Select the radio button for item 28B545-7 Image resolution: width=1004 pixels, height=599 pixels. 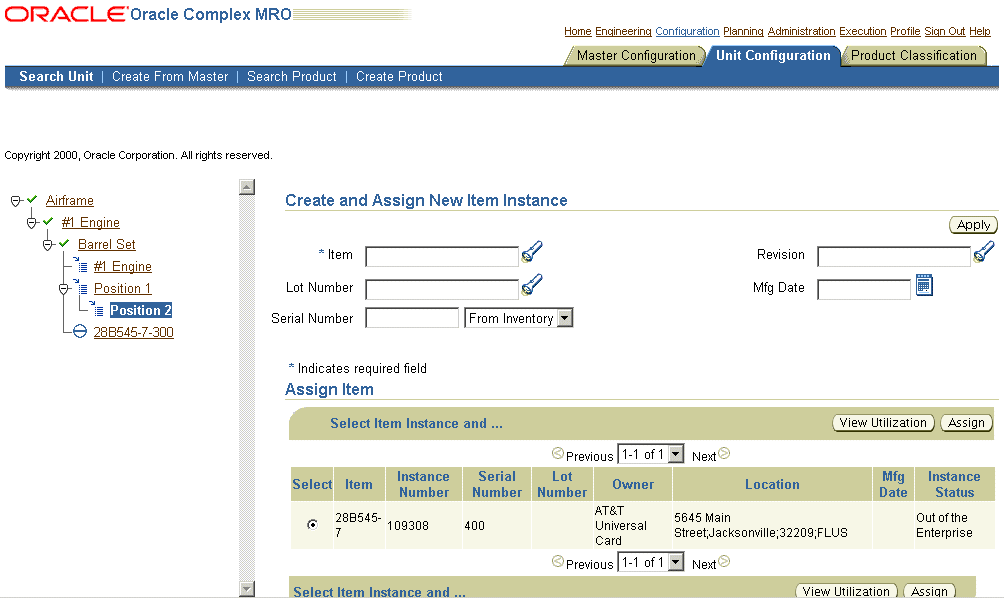312,525
